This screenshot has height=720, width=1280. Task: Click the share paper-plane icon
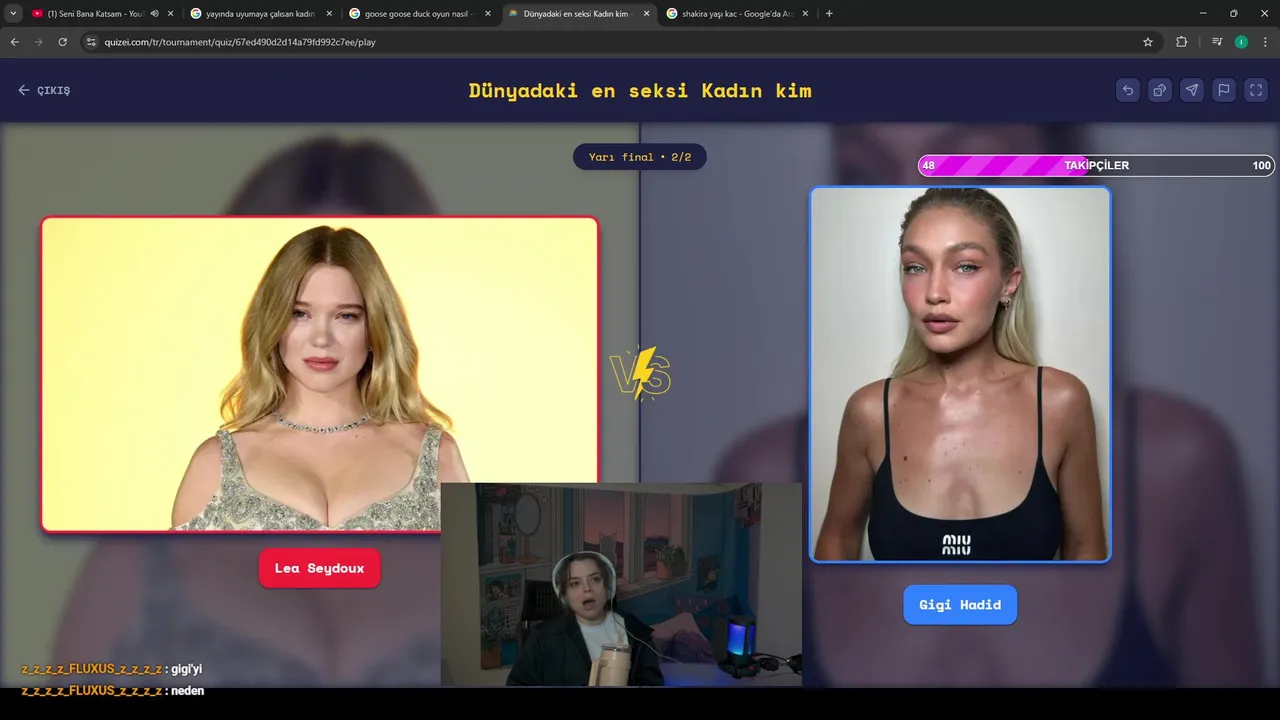coord(1192,90)
